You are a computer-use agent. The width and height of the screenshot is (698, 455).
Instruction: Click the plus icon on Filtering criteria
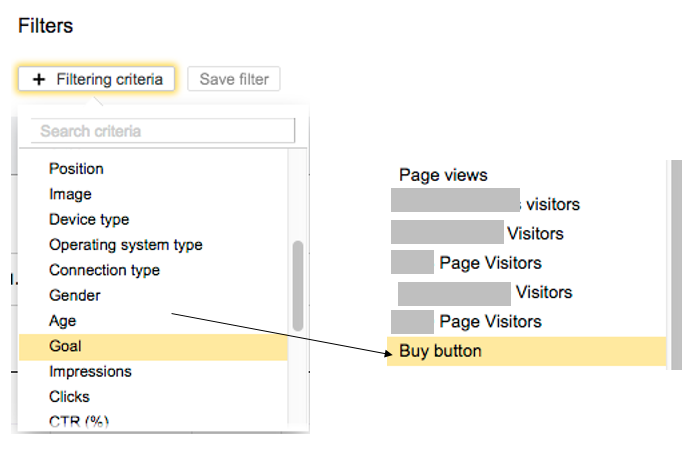(39, 79)
